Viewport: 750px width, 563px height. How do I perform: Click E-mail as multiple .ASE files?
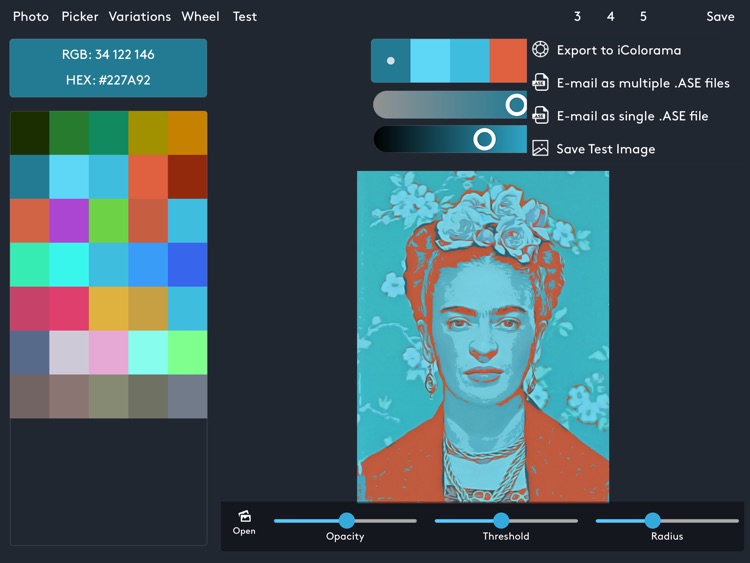tap(643, 83)
